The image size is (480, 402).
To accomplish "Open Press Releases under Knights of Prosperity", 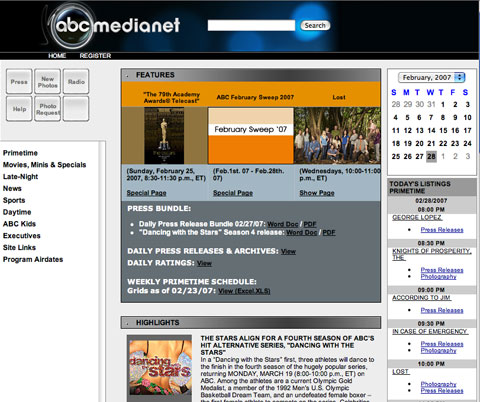I will tap(442, 270).
